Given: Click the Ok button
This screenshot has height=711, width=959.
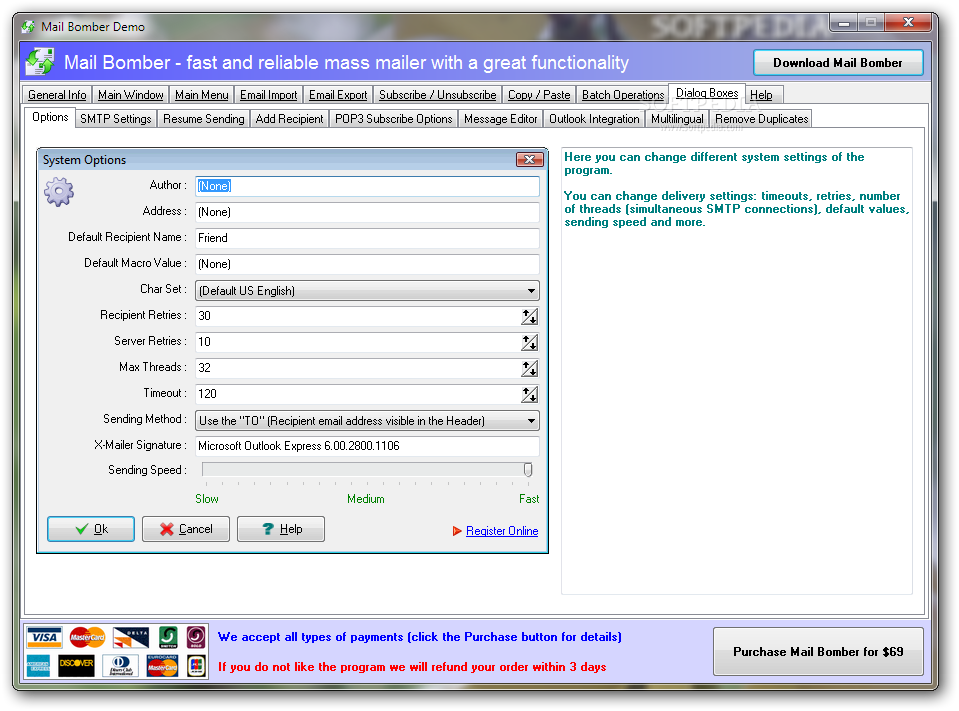Looking at the screenshot, I should tap(91, 529).
